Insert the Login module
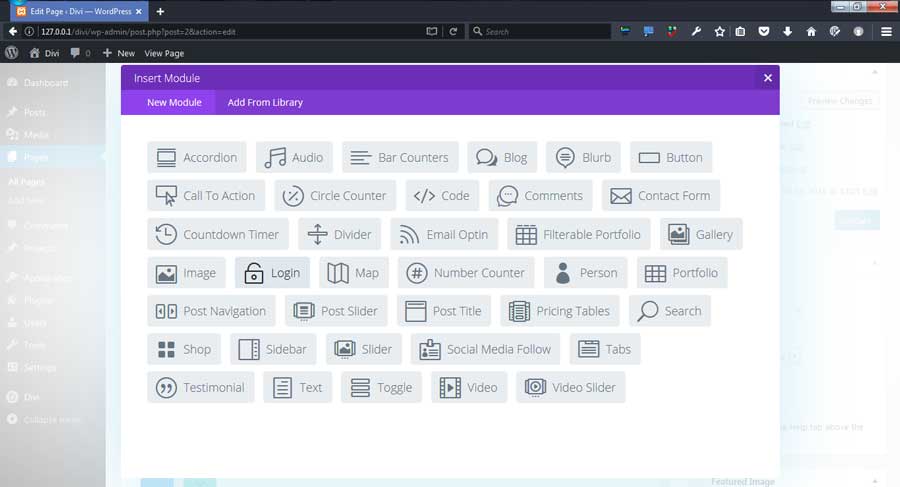 (272, 273)
